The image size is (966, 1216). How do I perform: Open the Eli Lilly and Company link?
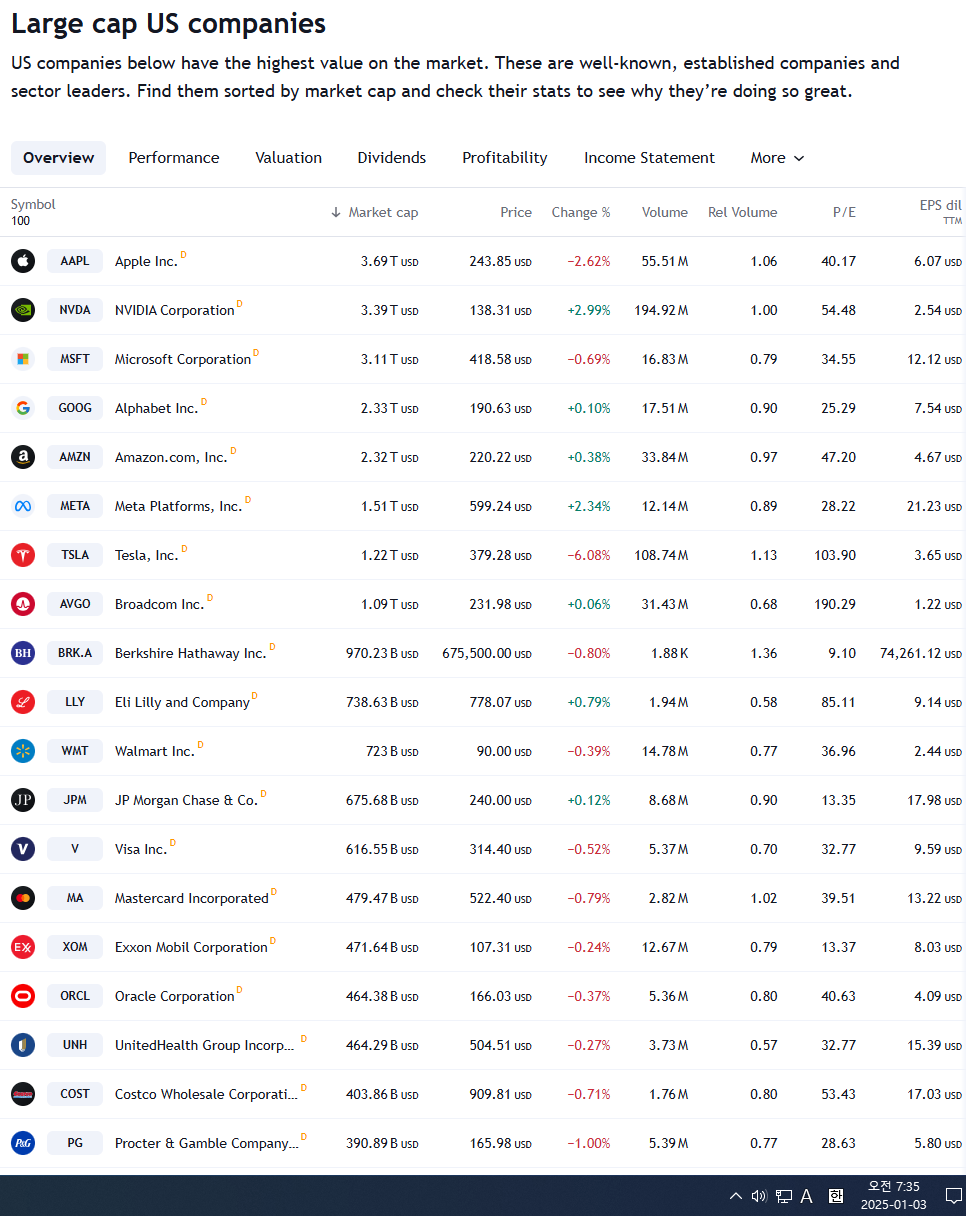[x=182, y=703]
